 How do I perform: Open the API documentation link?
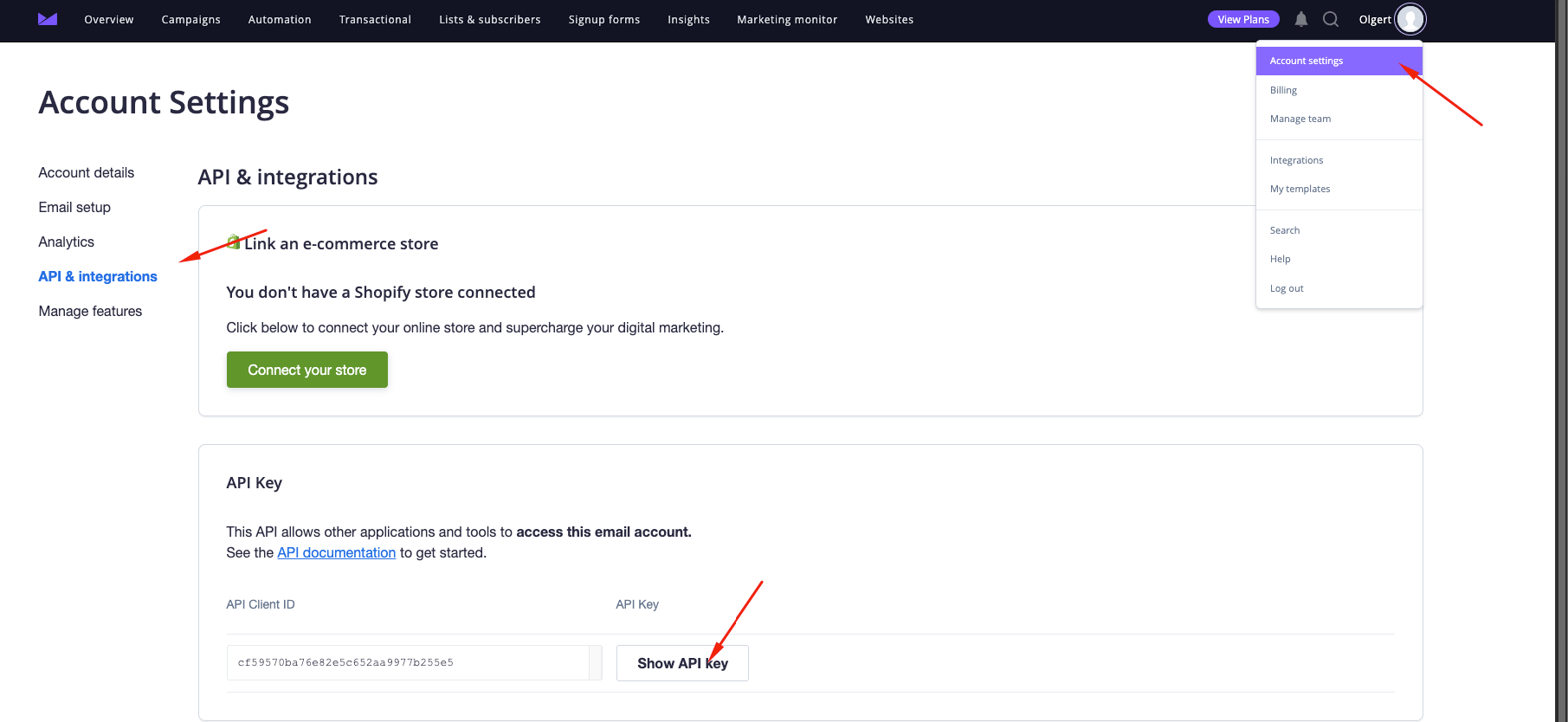coord(337,552)
